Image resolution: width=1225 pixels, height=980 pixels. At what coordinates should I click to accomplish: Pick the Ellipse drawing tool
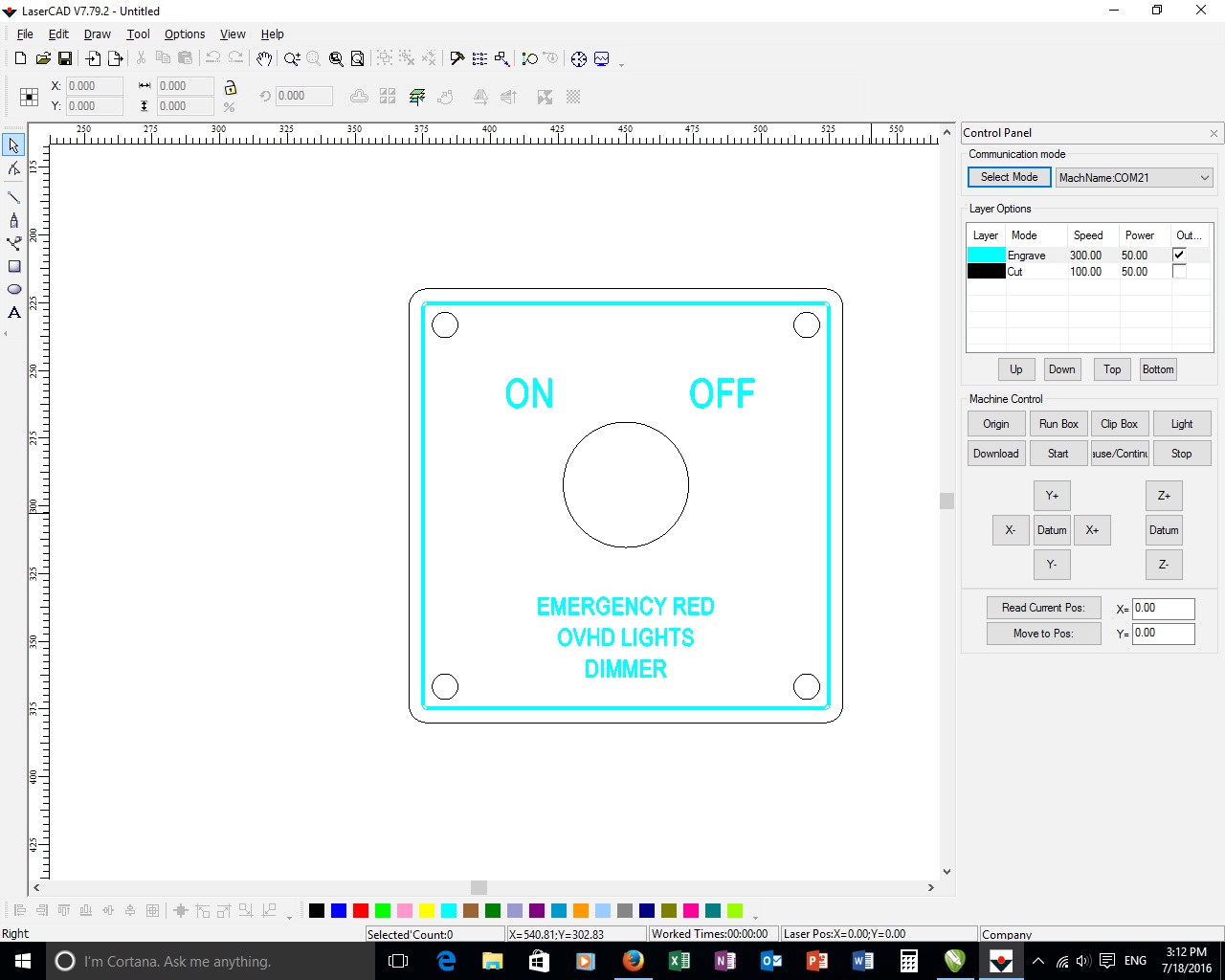(x=14, y=289)
